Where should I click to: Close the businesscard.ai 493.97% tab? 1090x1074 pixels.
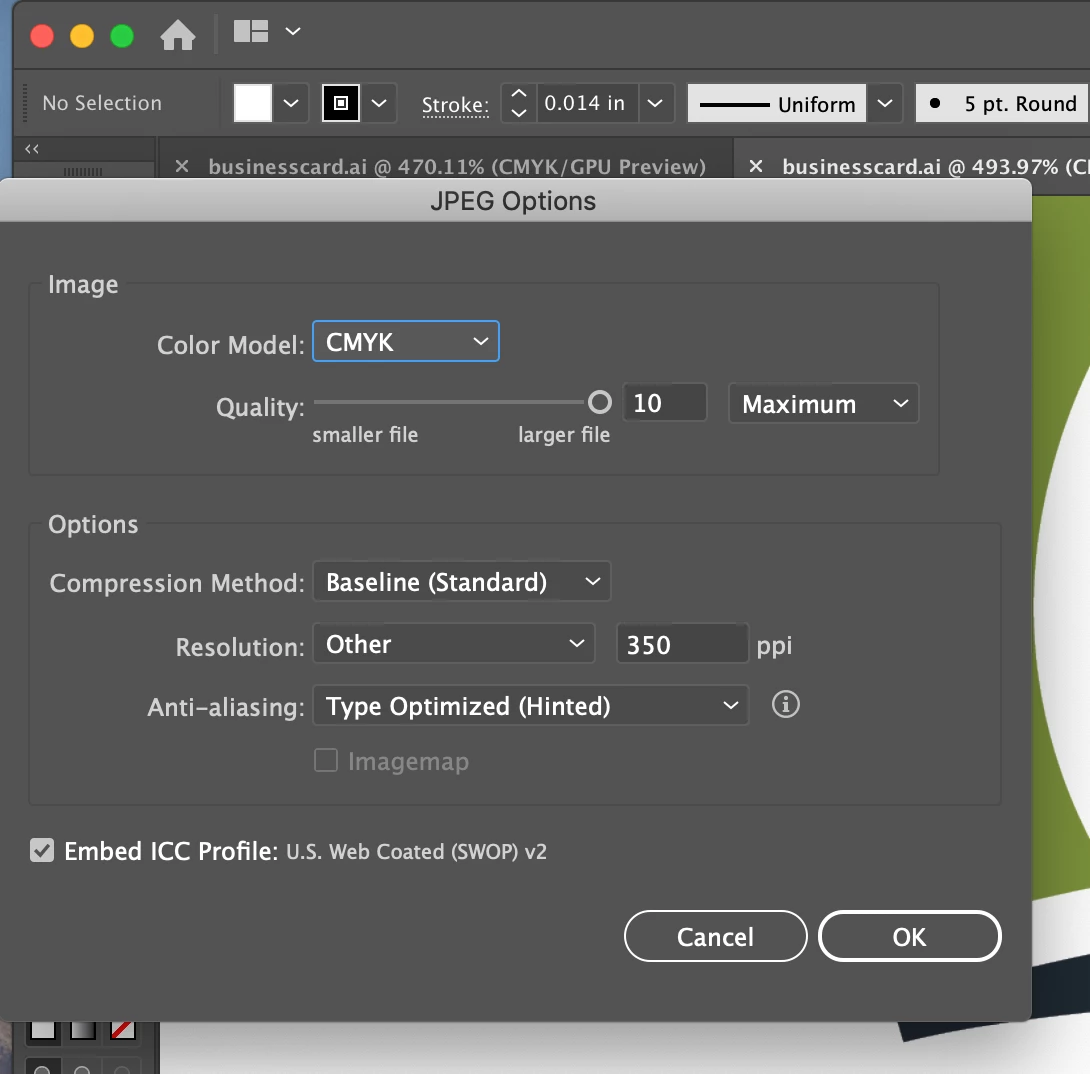756,166
